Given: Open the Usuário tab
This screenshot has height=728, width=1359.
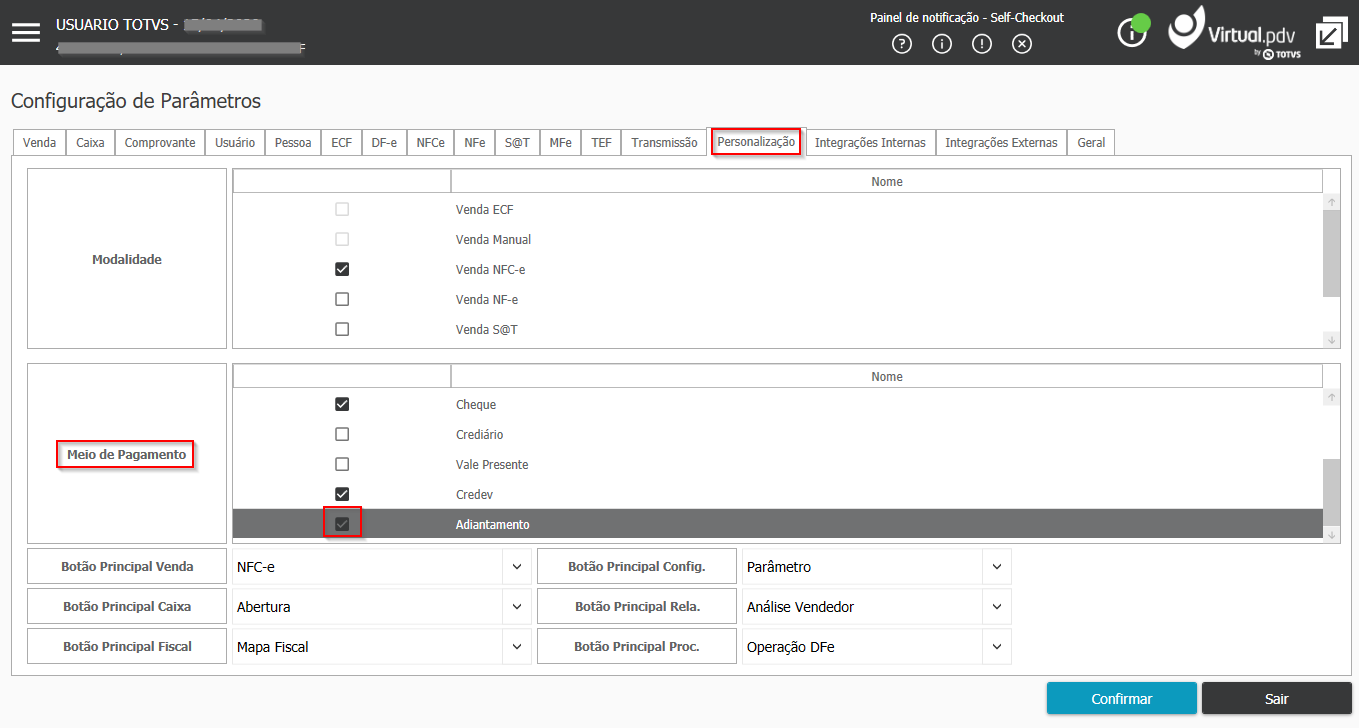Looking at the screenshot, I should [235, 143].
